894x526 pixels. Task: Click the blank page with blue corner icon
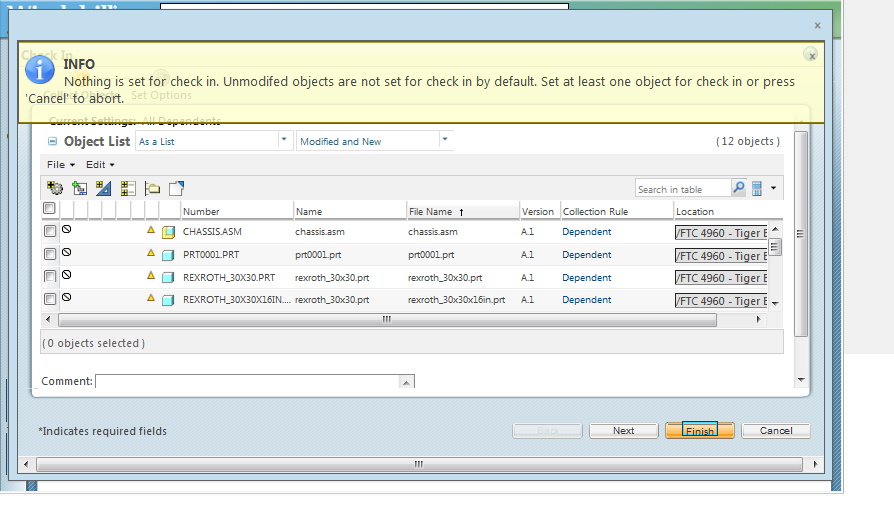point(176,188)
